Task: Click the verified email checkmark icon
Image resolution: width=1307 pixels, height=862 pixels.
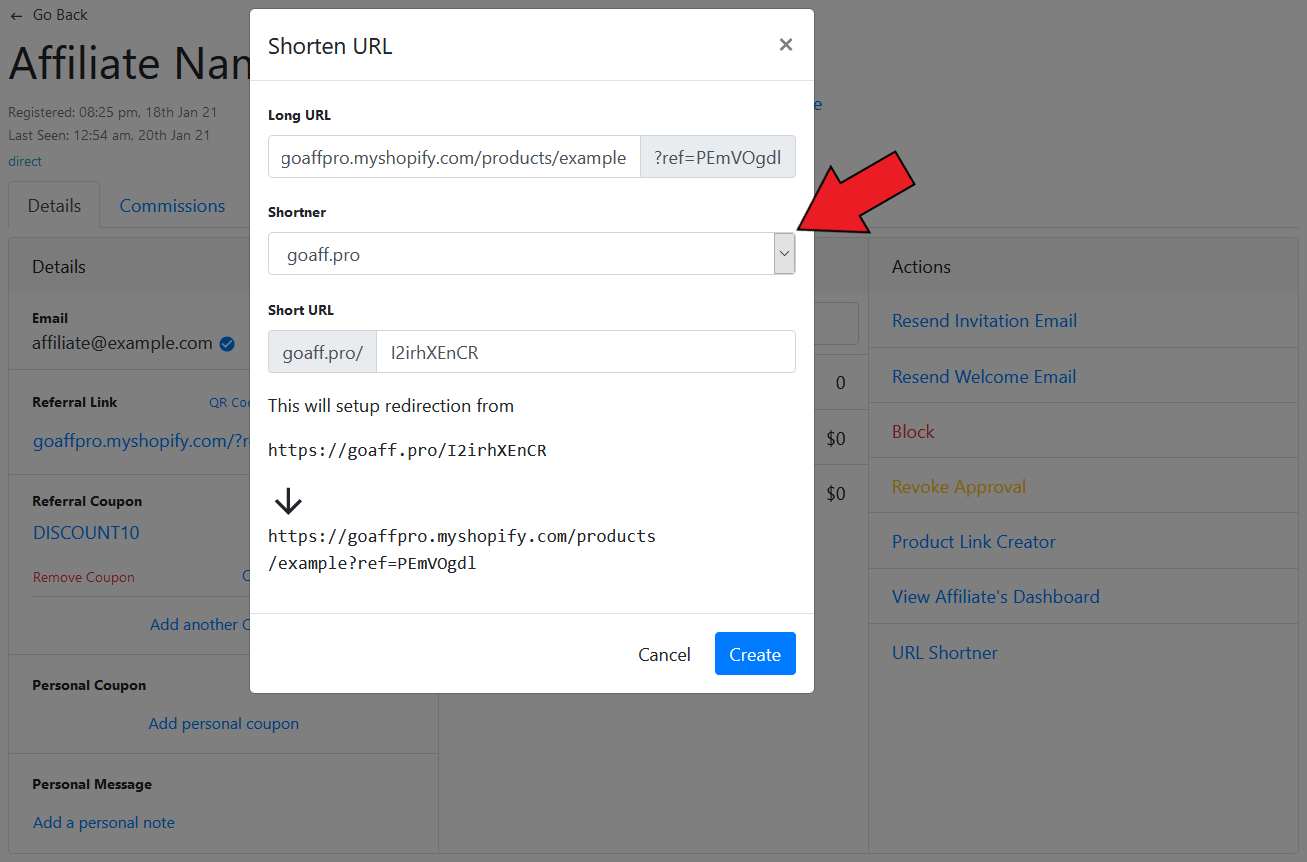Action: coord(227,344)
